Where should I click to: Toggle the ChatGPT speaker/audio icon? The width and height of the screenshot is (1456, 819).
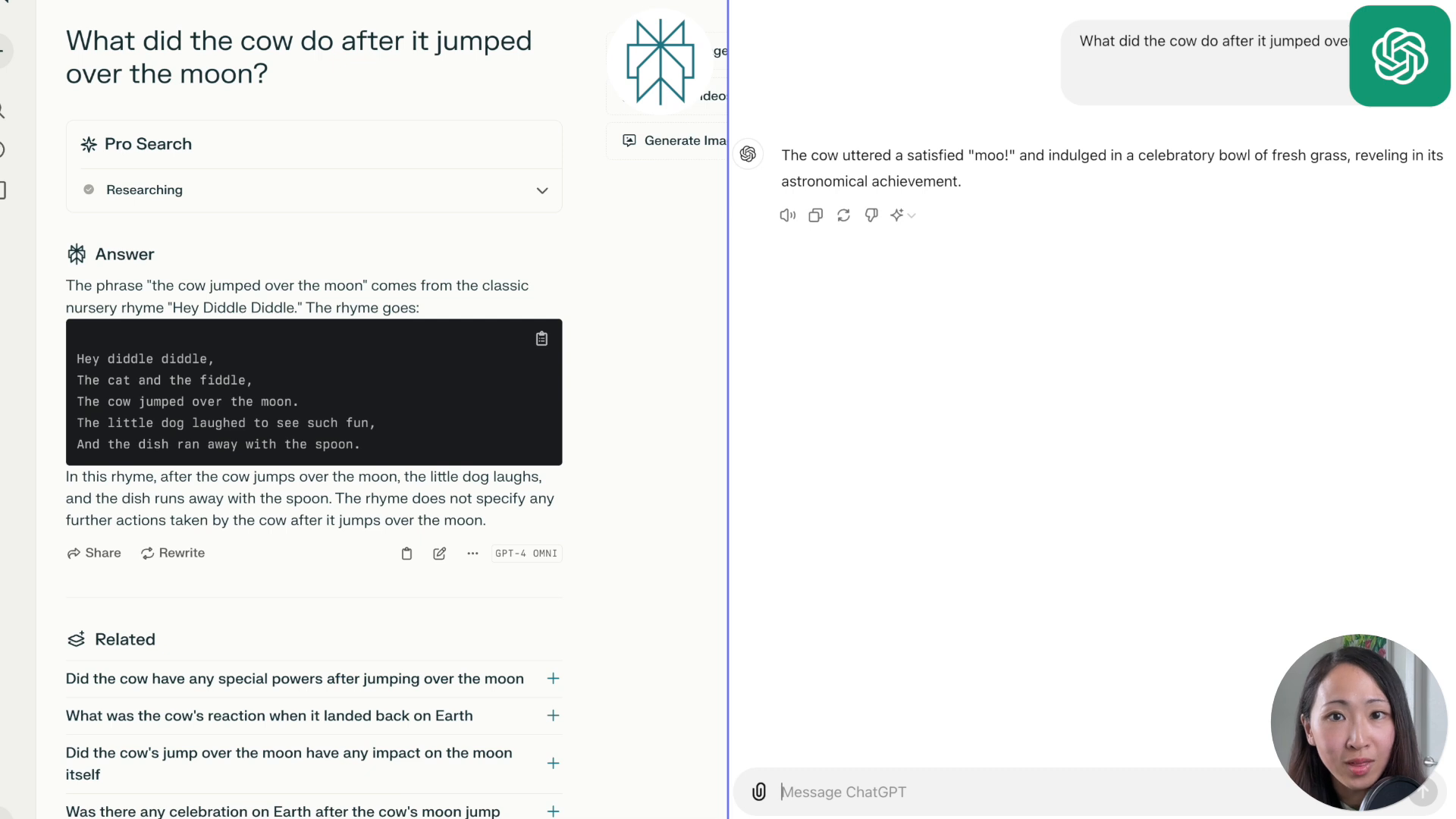(x=789, y=215)
